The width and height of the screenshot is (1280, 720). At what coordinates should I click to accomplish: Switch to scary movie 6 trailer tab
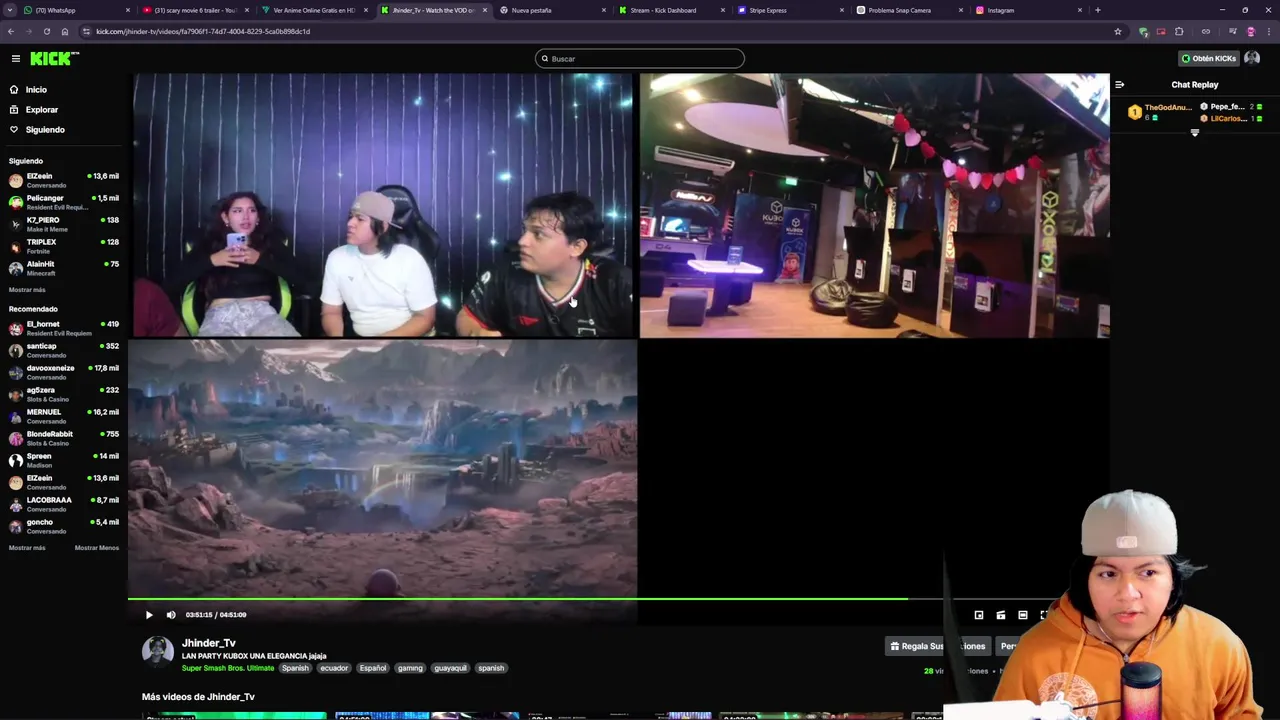point(195,10)
